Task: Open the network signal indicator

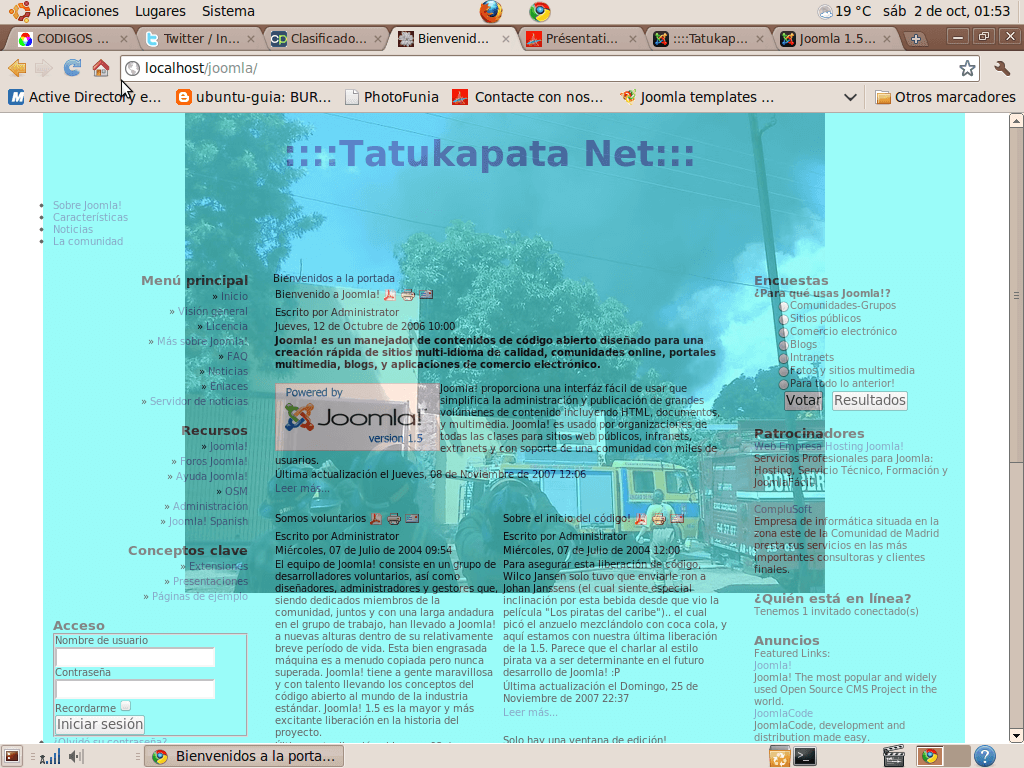Action: 50,757
